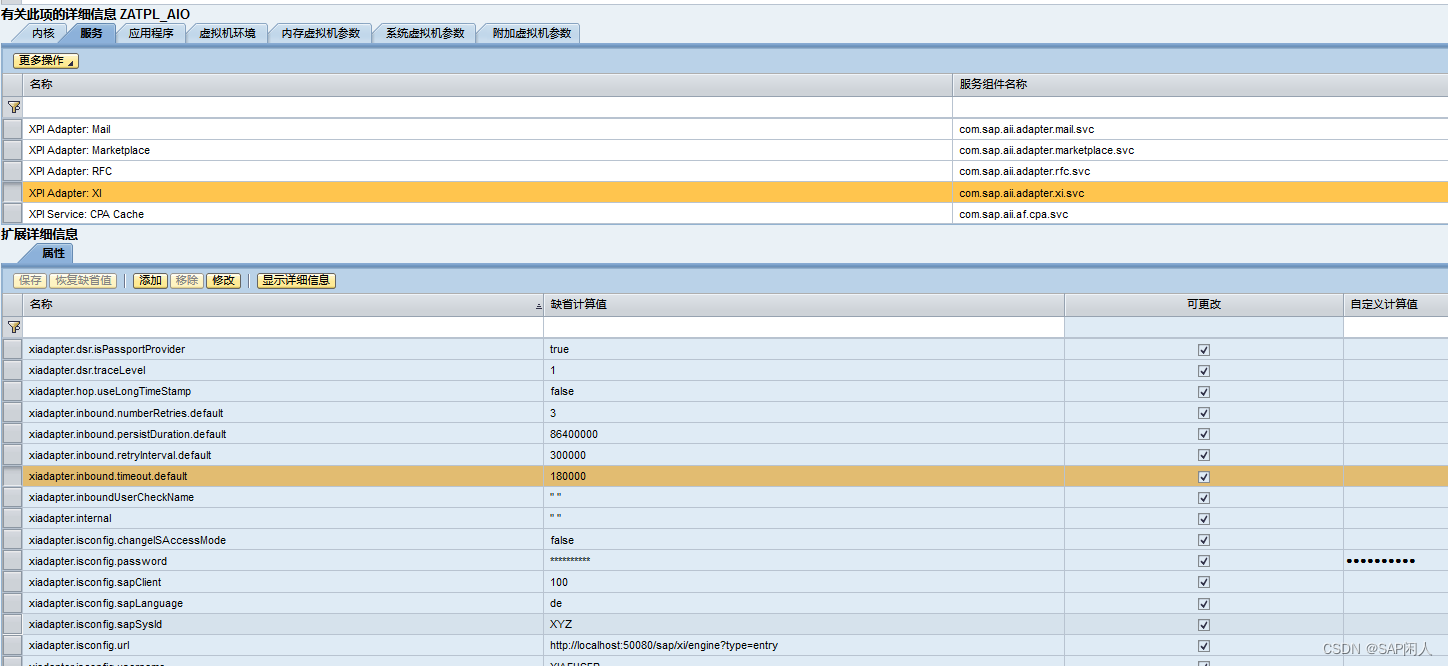Select the 属性 tab
The height and width of the screenshot is (666, 1448).
click(x=53, y=254)
